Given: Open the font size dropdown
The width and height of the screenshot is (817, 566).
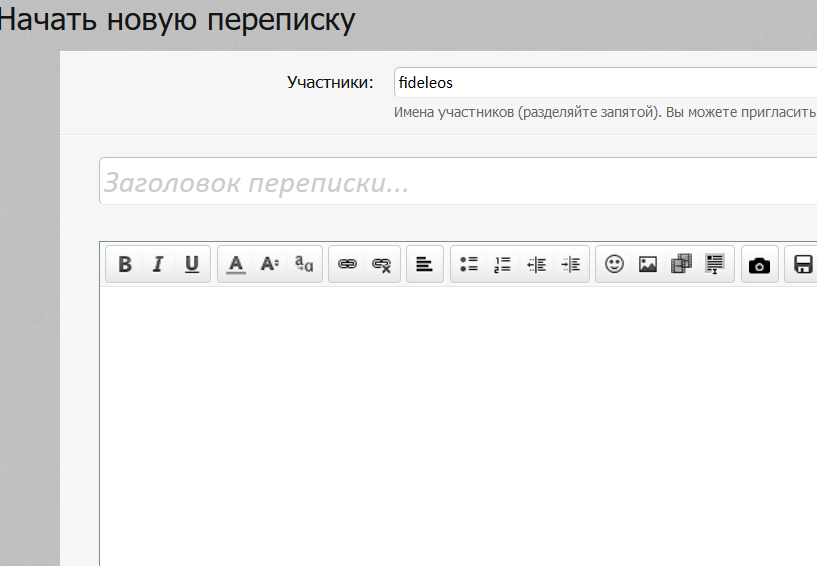Looking at the screenshot, I should pyautogui.click(x=269, y=264).
